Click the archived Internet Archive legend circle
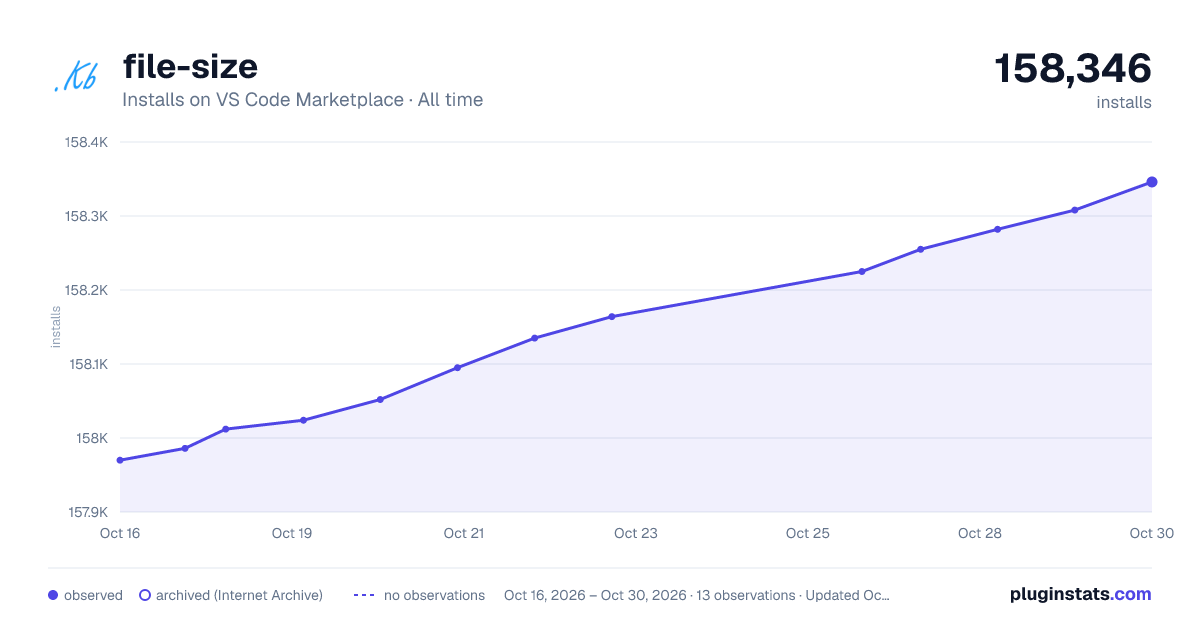Viewport: 1200px width, 630px height. (x=145, y=595)
